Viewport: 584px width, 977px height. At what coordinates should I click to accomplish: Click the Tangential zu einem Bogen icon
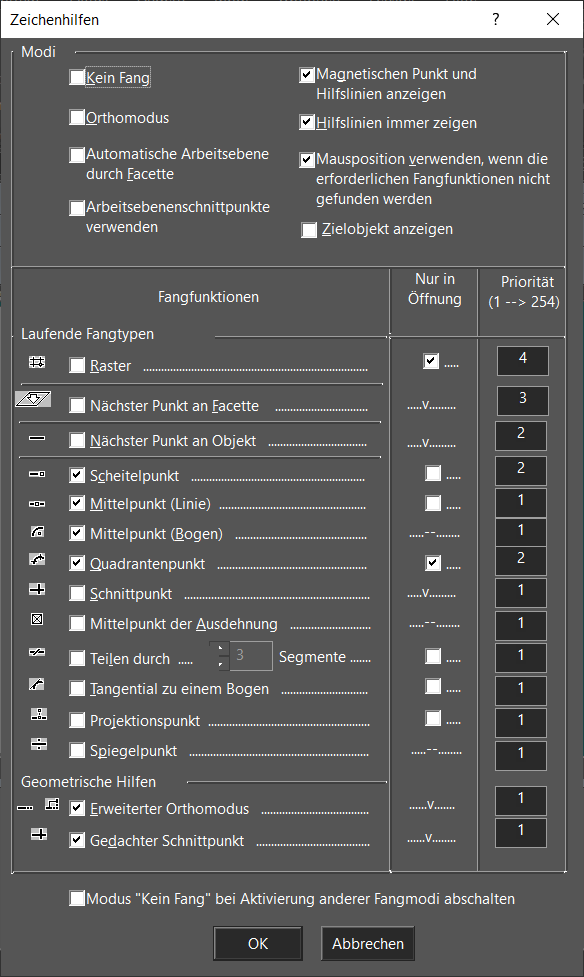(x=37, y=684)
